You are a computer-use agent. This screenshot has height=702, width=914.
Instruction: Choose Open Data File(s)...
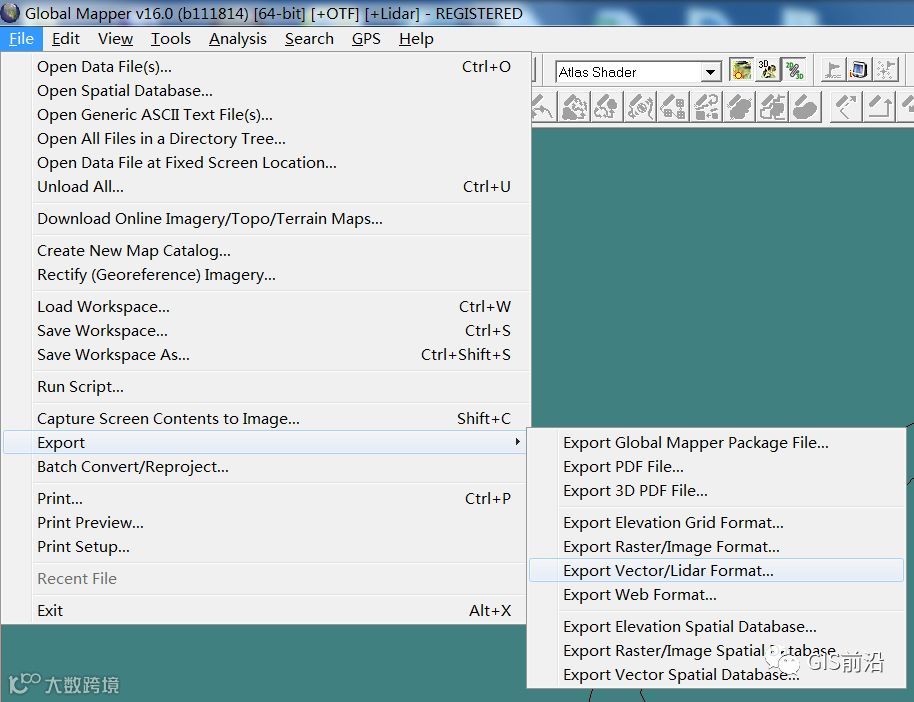pos(266,66)
